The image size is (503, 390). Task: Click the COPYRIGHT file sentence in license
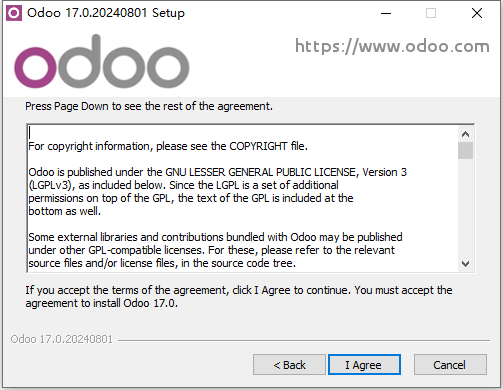point(168,146)
